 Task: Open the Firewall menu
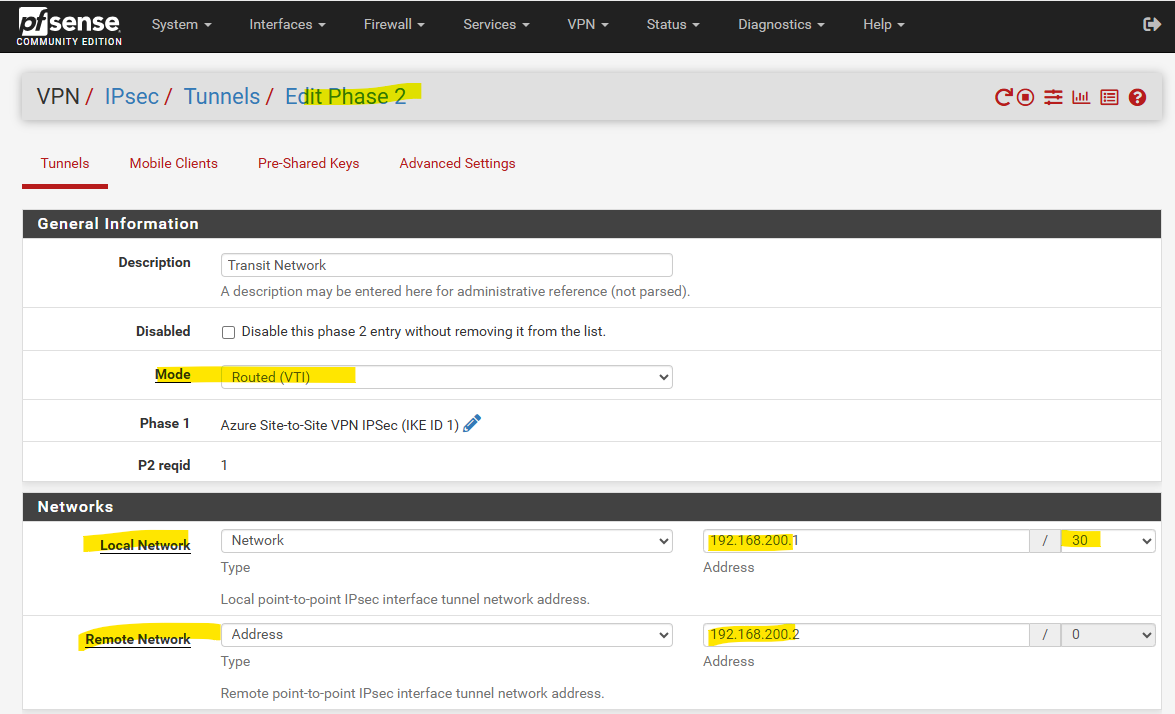394,25
